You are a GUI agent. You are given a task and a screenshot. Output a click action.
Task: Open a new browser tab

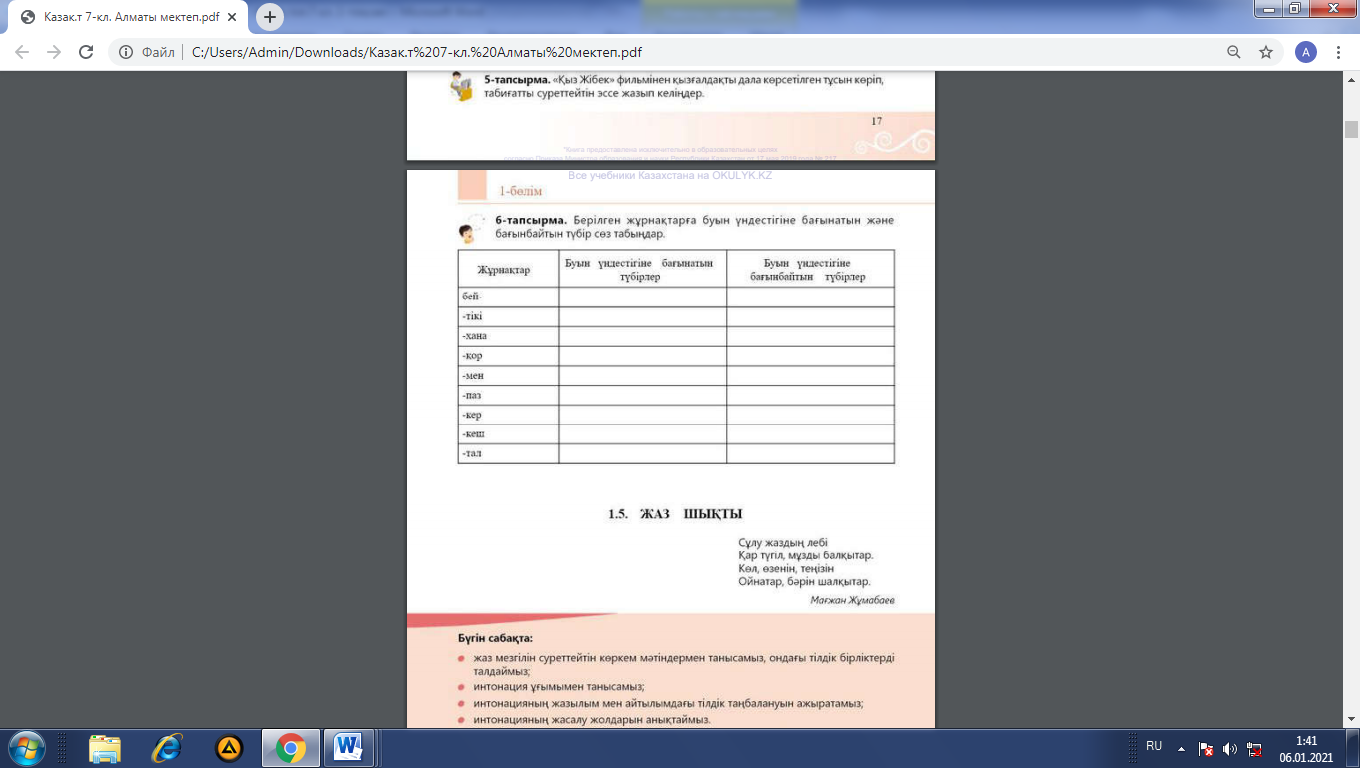[x=269, y=17]
